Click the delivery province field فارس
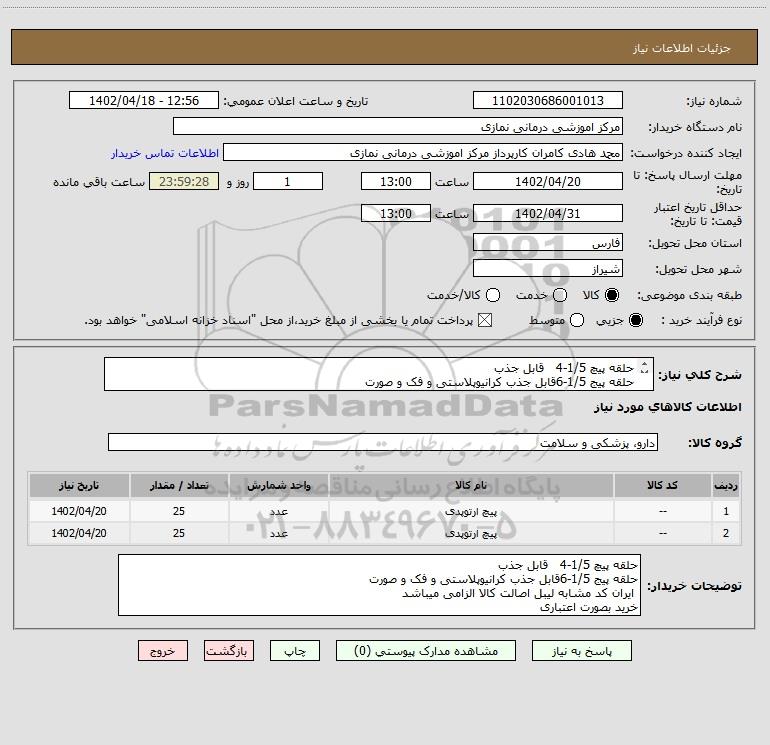Viewport: 770px width, 745px height. click(x=548, y=242)
